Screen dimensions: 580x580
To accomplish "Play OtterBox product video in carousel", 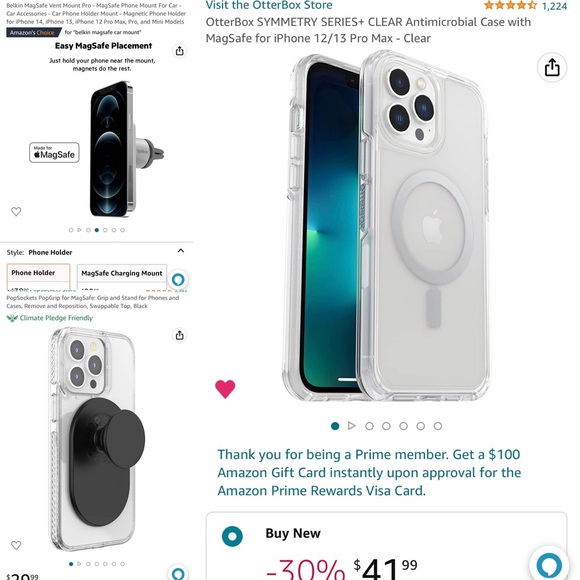I will pos(352,426).
